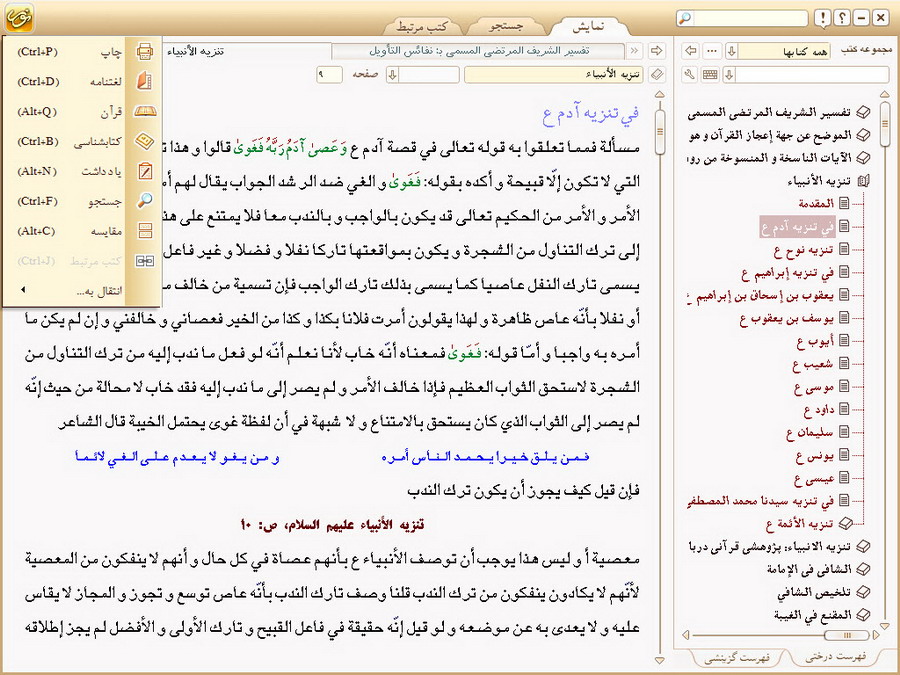Open the سليمان ع chapter
This screenshot has height=675, width=900.
[810, 432]
